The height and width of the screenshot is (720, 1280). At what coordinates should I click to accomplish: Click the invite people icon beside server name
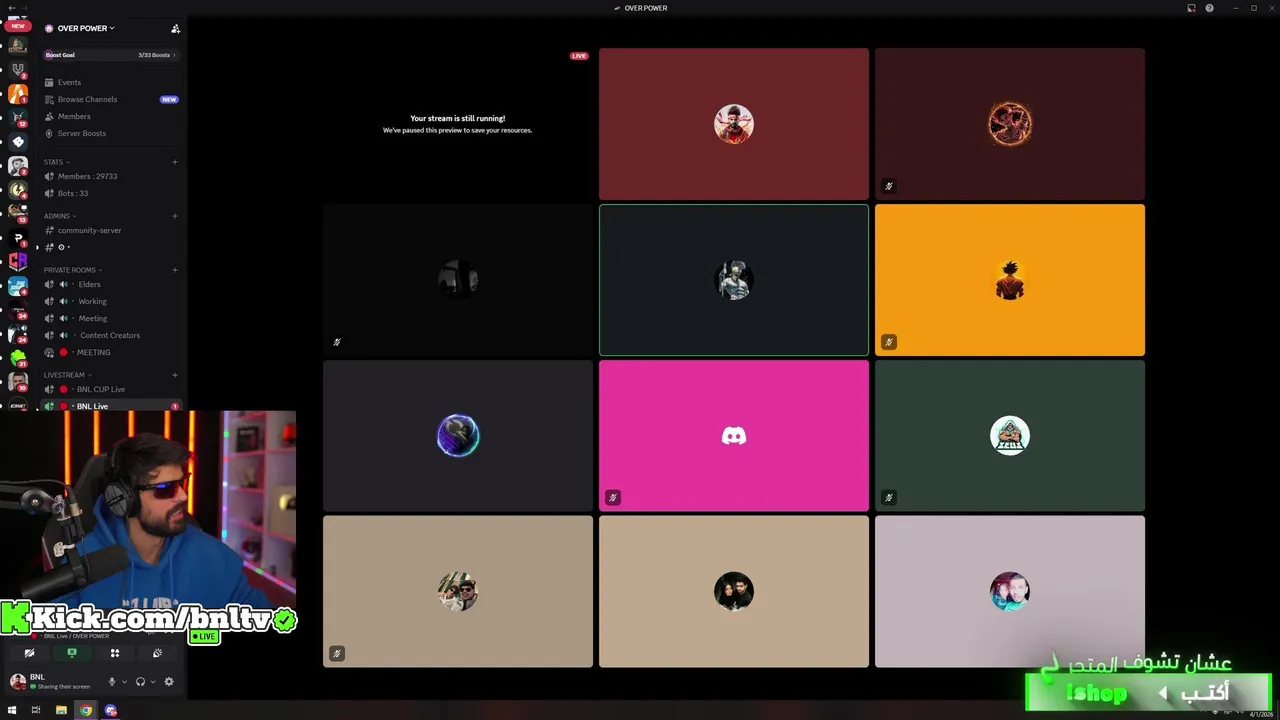[x=175, y=28]
